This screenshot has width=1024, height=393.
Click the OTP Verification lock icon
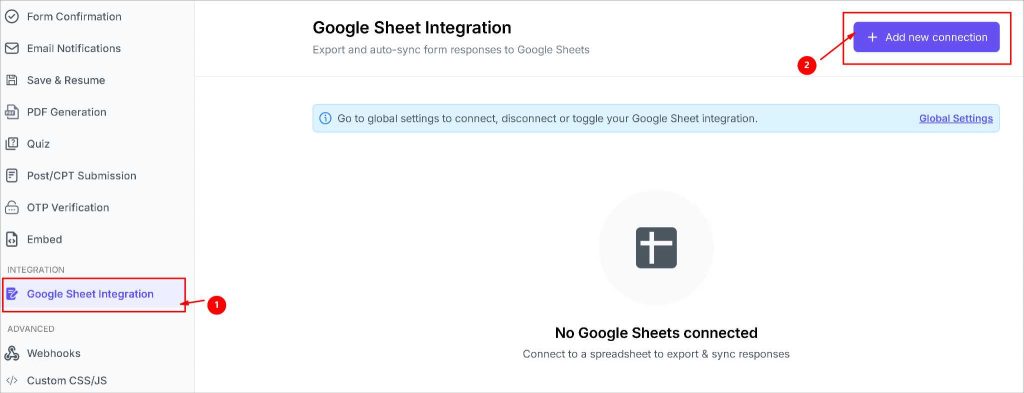click(x=12, y=208)
